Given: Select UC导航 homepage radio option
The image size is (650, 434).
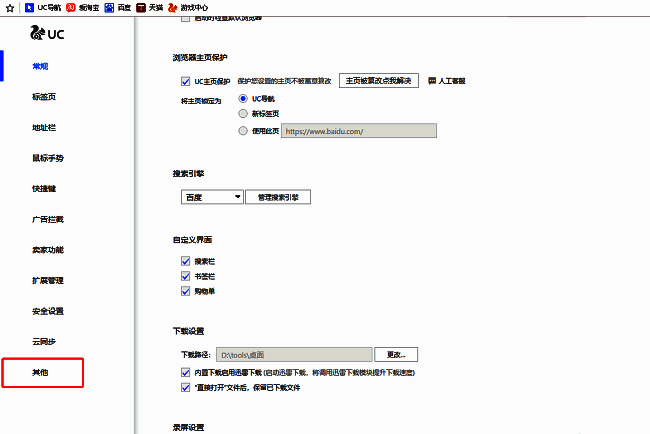Looking at the screenshot, I should click(x=243, y=99).
